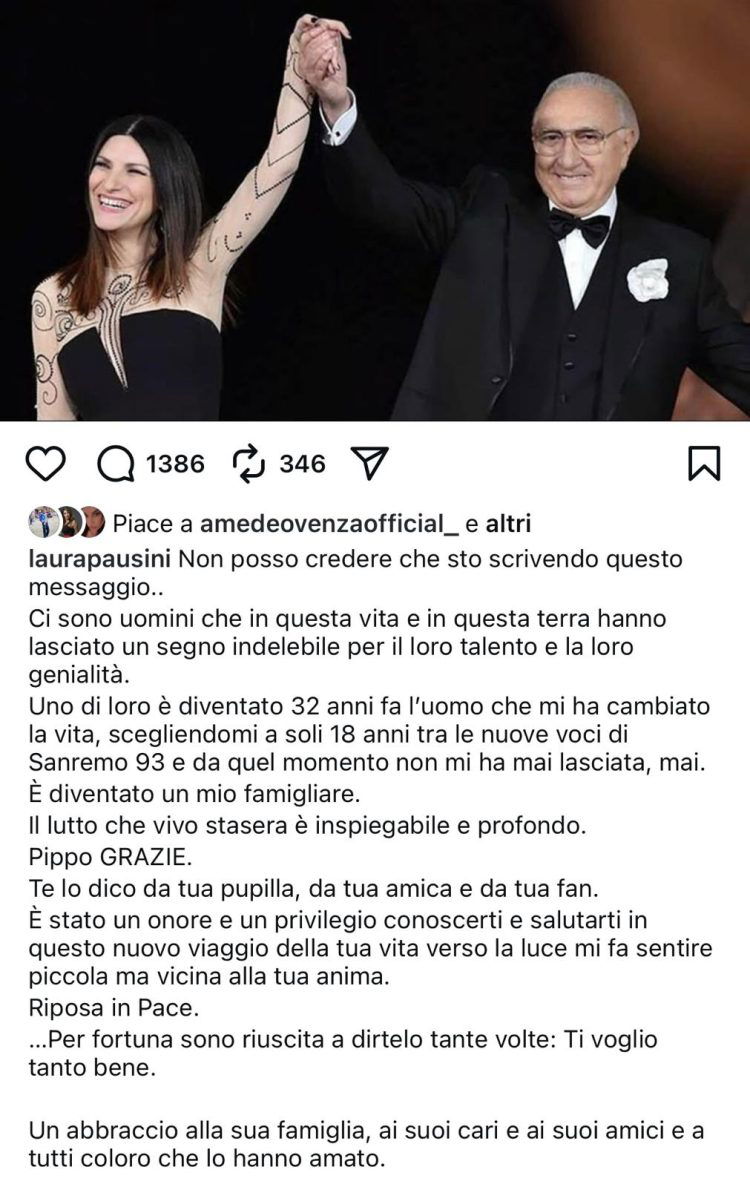Tap the first liker avatar thumbnail

(x=42, y=522)
